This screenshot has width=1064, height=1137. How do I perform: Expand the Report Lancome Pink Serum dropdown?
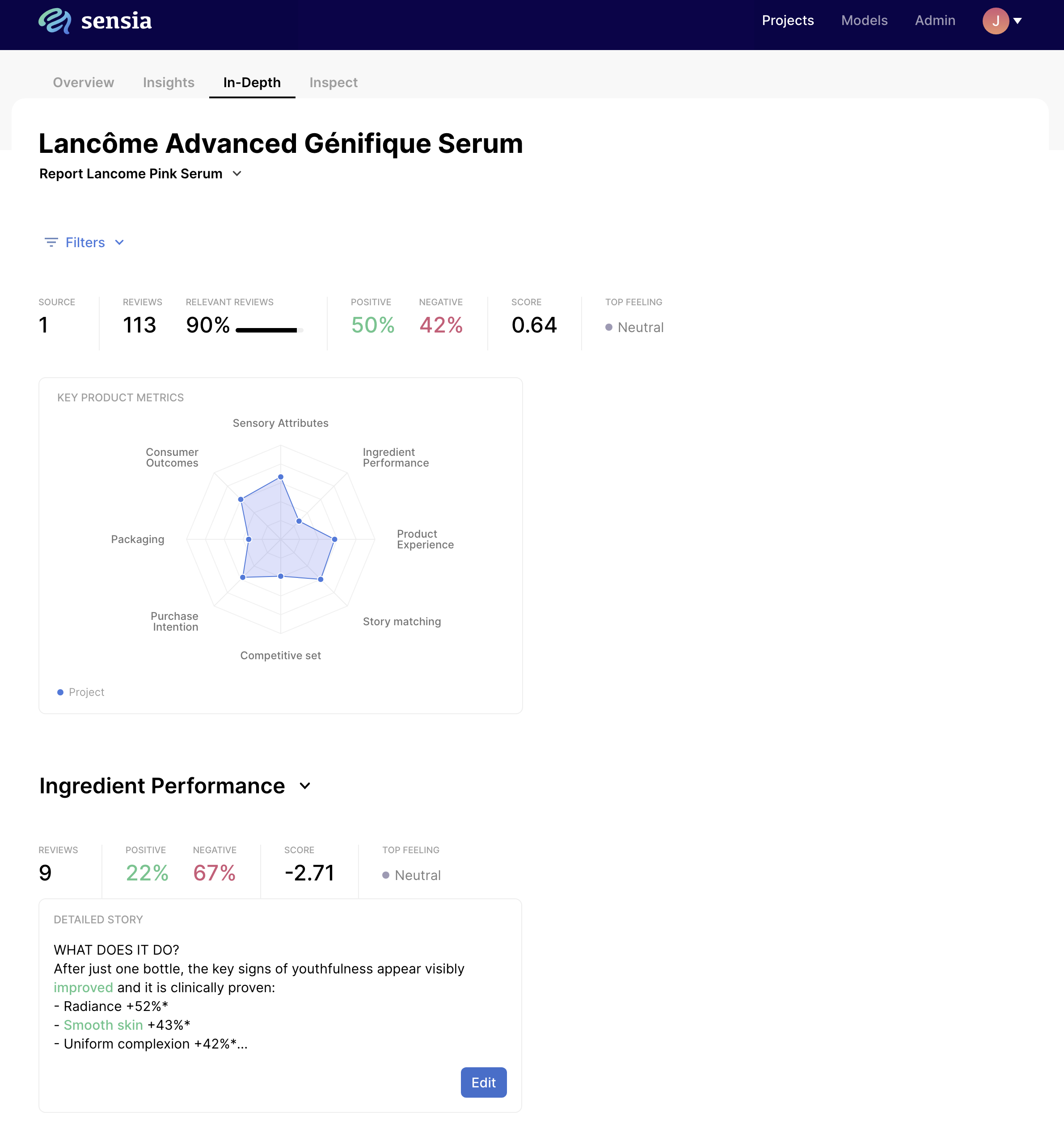coord(237,173)
